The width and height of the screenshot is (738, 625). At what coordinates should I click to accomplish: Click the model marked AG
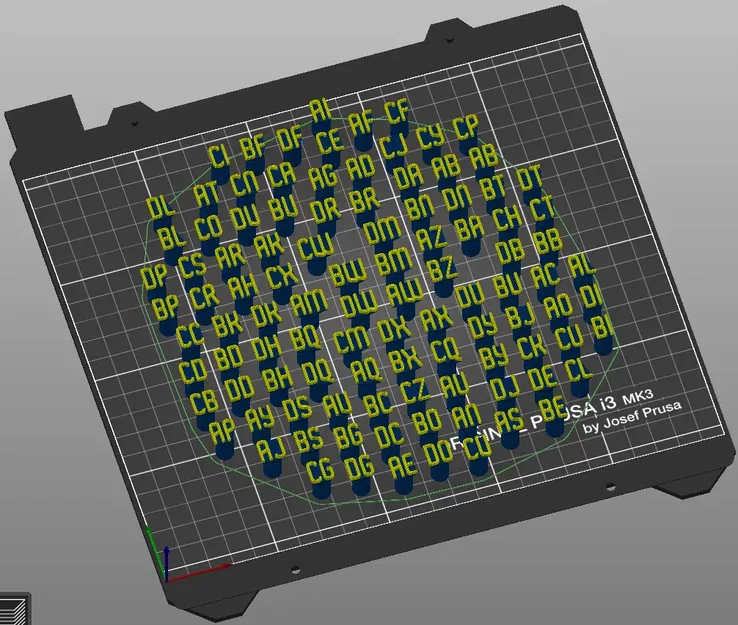click(323, 178)
